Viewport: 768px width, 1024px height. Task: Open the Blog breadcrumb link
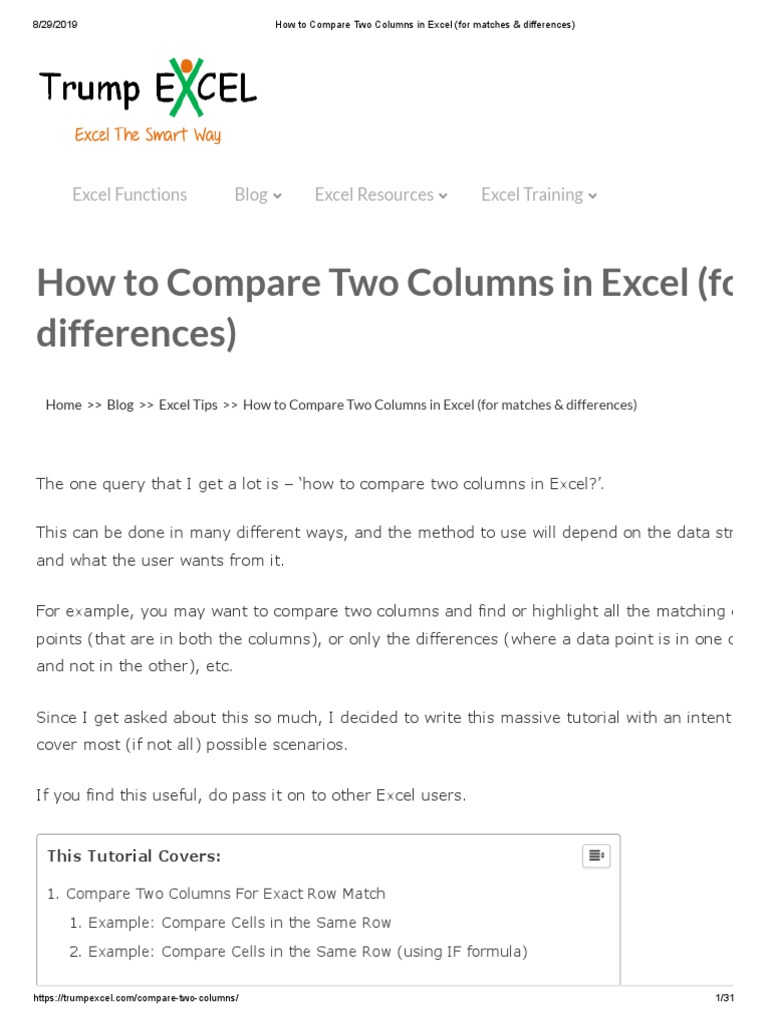pos(120,405)
